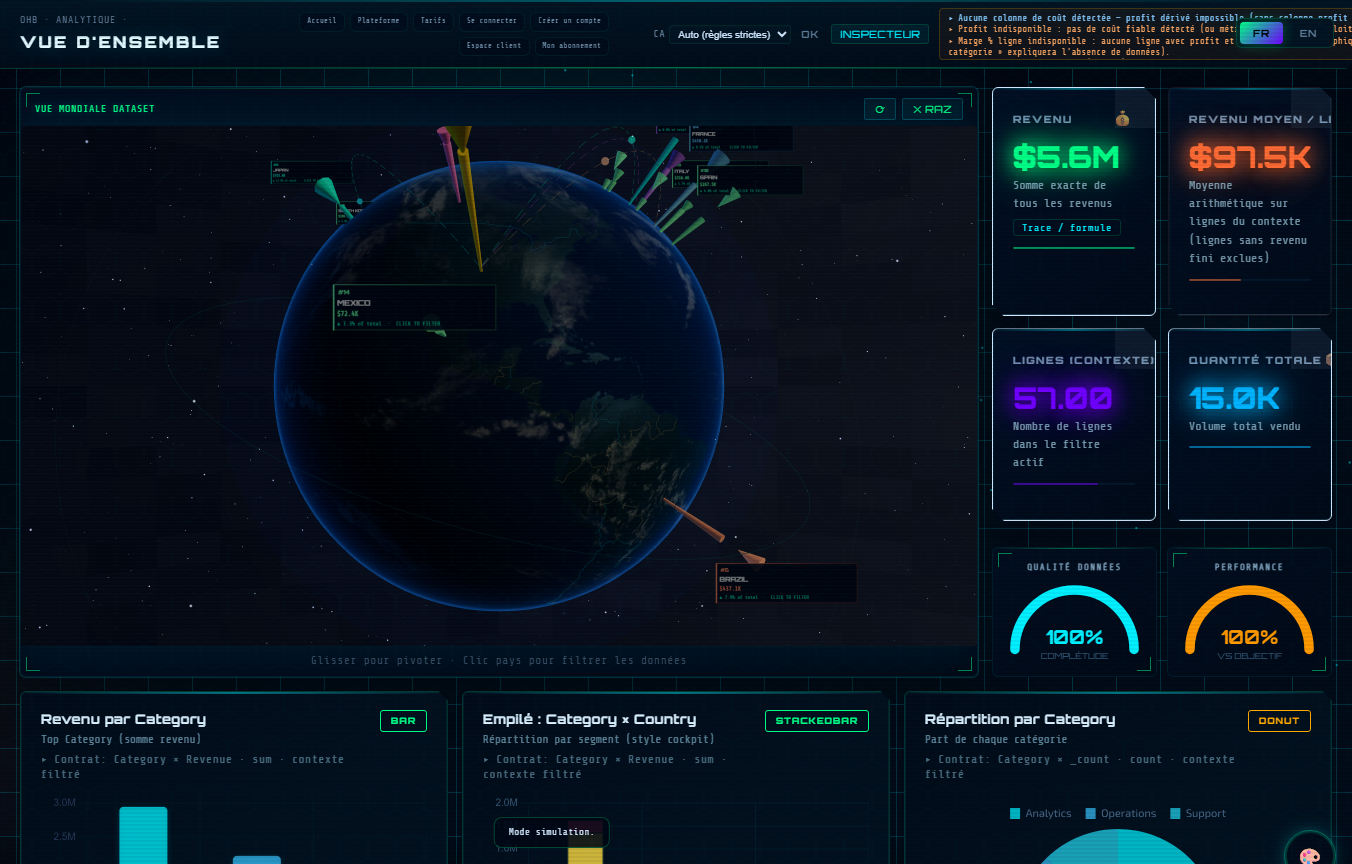Click the Répartition par Category heading
The height and width of the screenshot is (864, 1352).
pyautogui.click(x=1019, y=719)
